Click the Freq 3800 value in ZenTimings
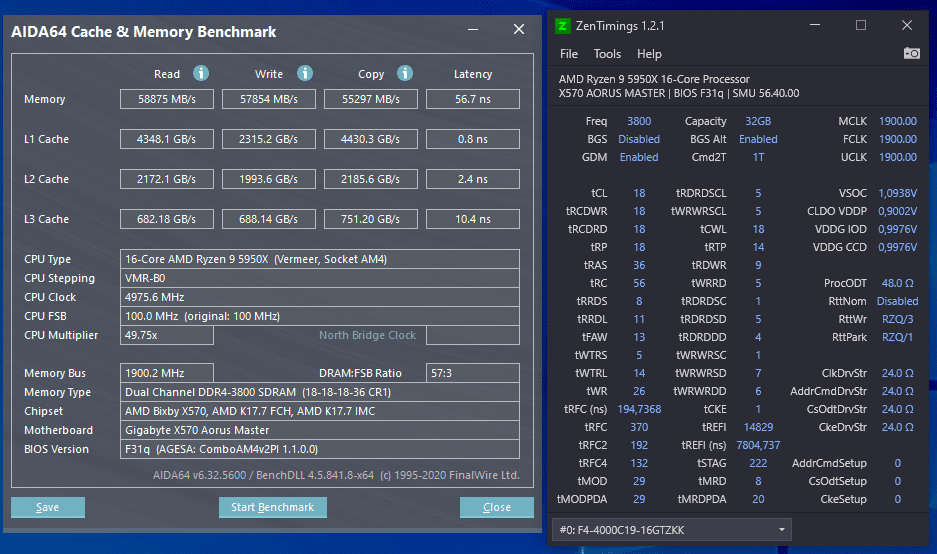The width and height of the screenshot is (937, 554). [x=639, y=121]
